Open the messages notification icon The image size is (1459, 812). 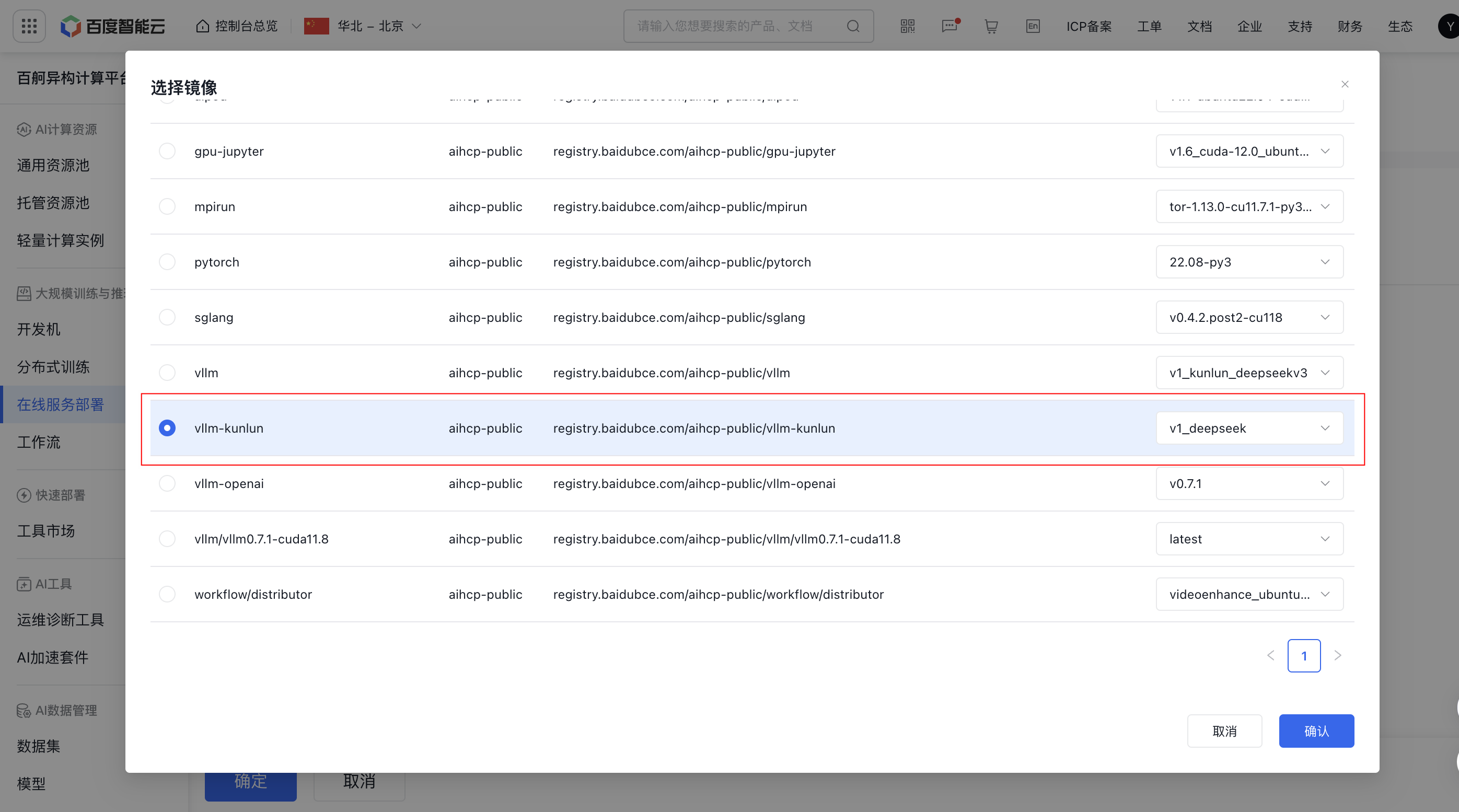(x=950, y=26)
